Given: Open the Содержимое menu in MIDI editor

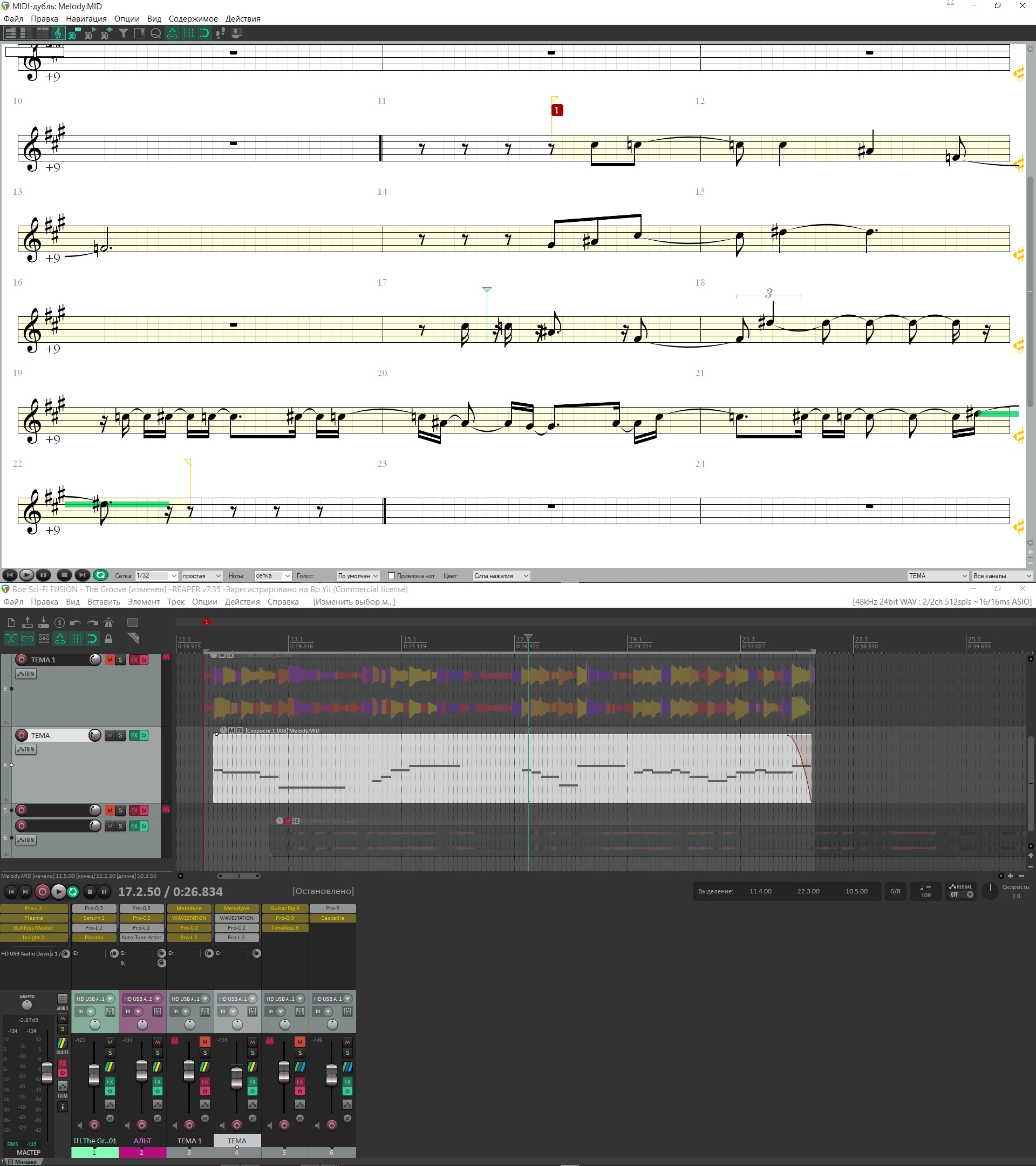Looking at the screenshot, I should pos(193,19).
